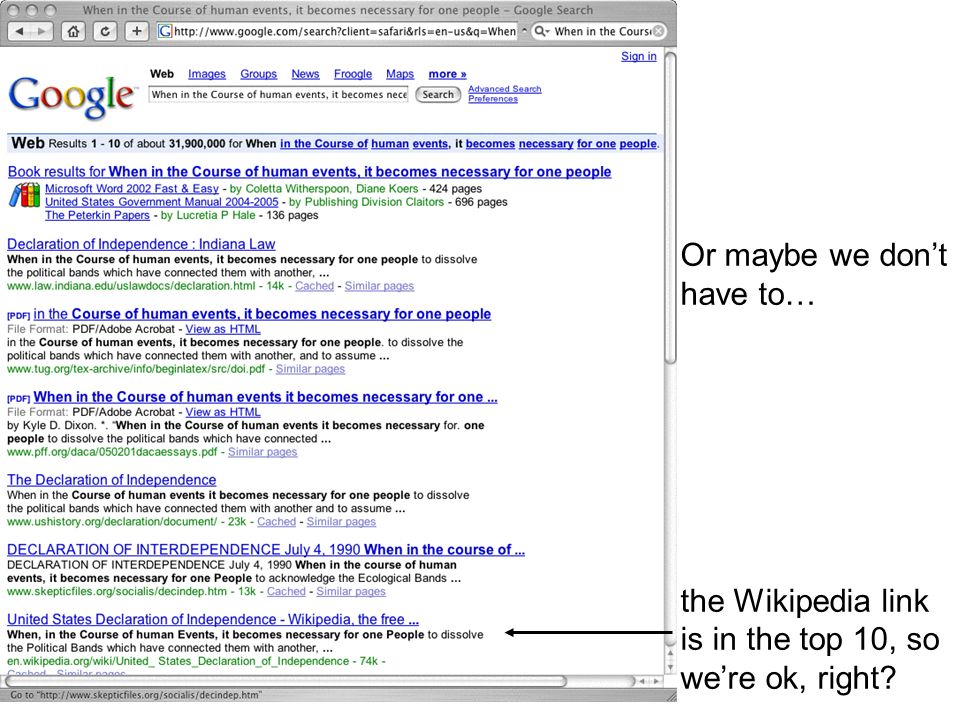
Task: Click the book results stack icon
Action: pos(24,196)
